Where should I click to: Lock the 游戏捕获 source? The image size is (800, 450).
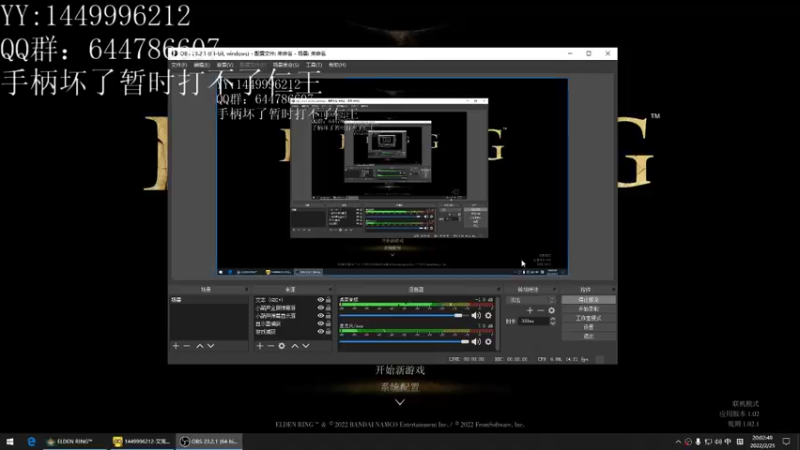click(328, 332)
